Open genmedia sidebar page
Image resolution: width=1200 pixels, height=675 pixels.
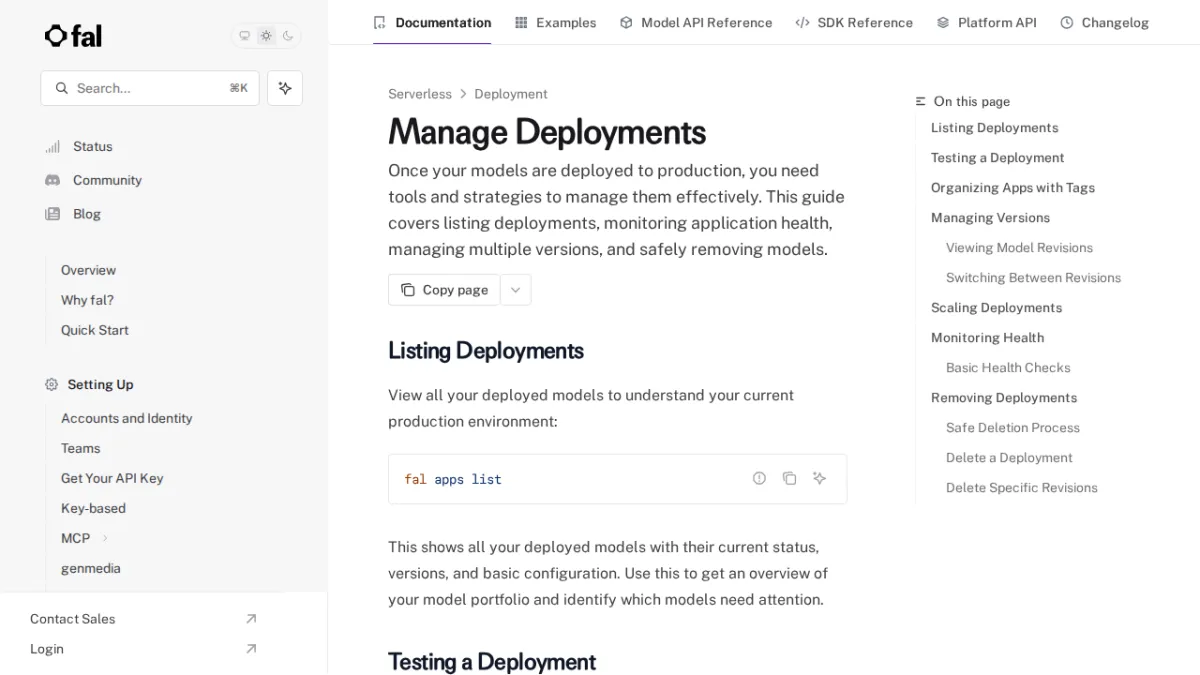tap(90, 568)
